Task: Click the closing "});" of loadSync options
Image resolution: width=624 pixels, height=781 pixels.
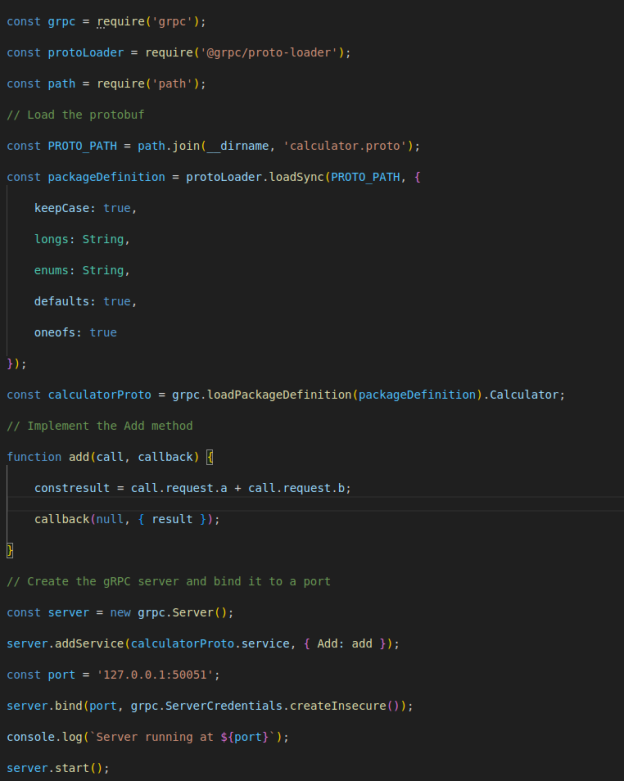Action: 16,364
